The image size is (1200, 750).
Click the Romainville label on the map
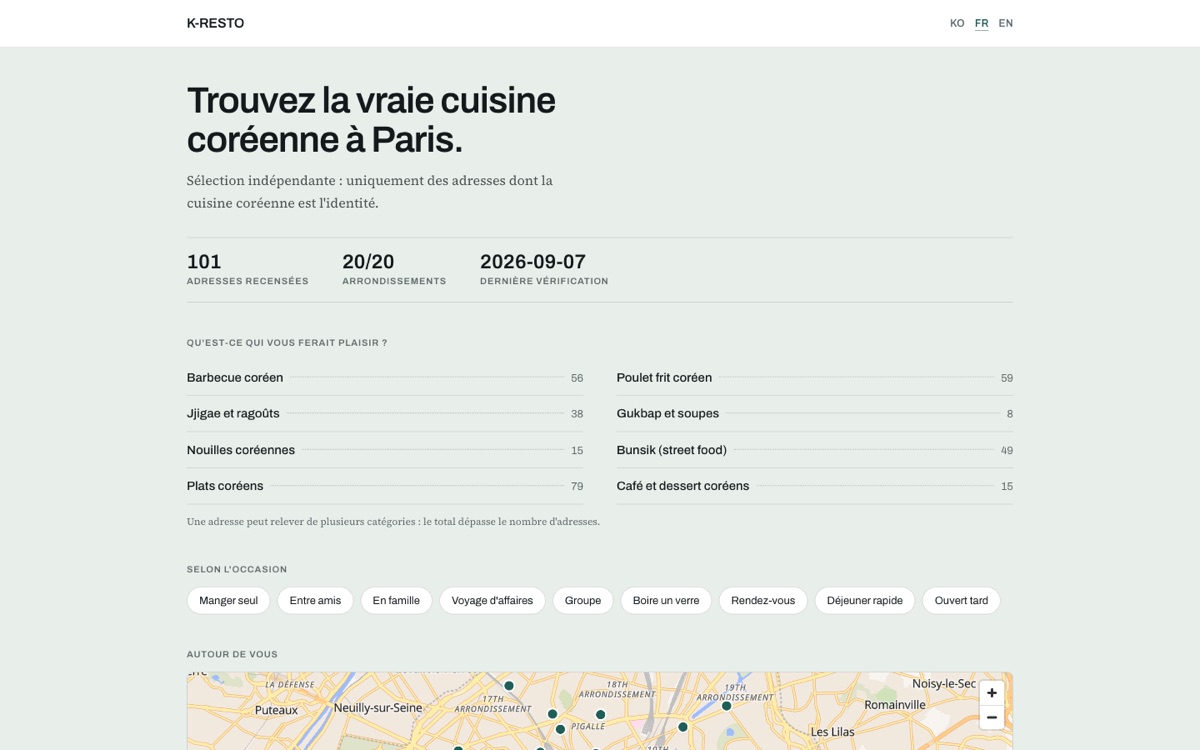[x=895, y=705]
